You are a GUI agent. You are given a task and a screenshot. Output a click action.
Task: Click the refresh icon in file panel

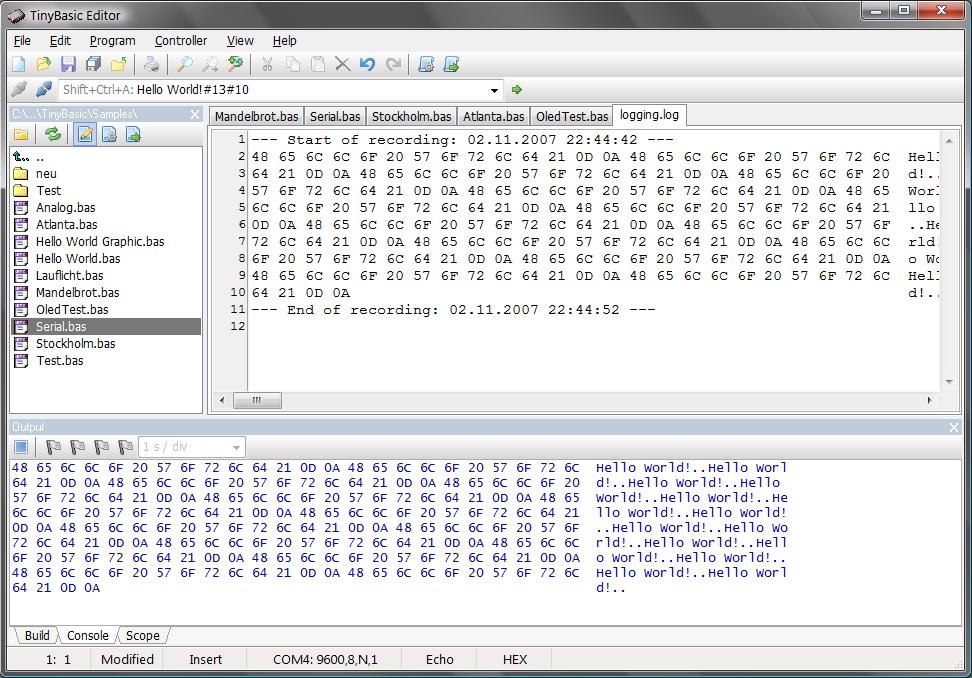pyautogui.click(x=53, y=135)
